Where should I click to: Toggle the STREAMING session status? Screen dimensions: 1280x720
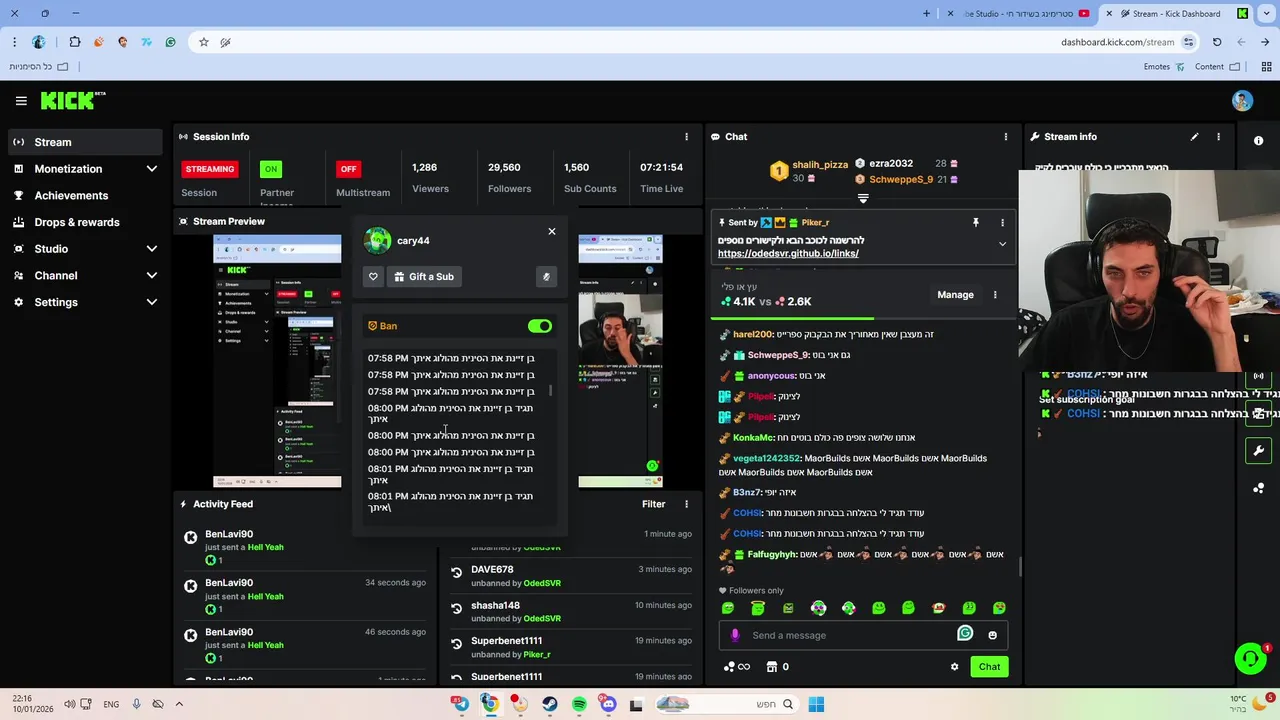tap(210, 169)
